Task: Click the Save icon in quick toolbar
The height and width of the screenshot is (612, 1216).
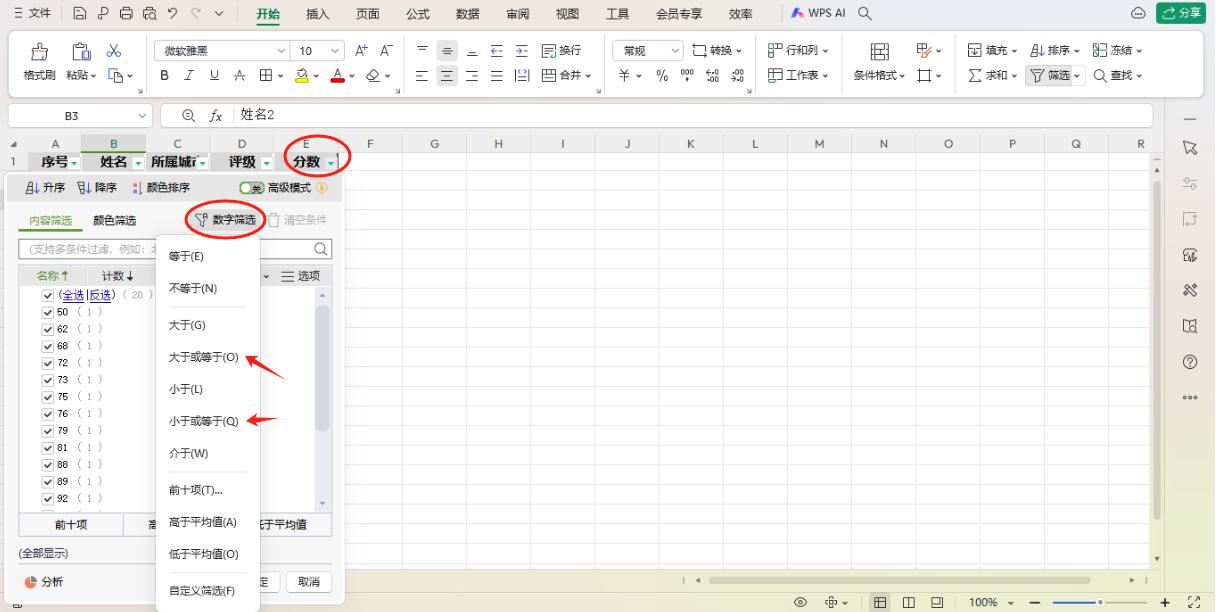Action: tap(82, 13)
